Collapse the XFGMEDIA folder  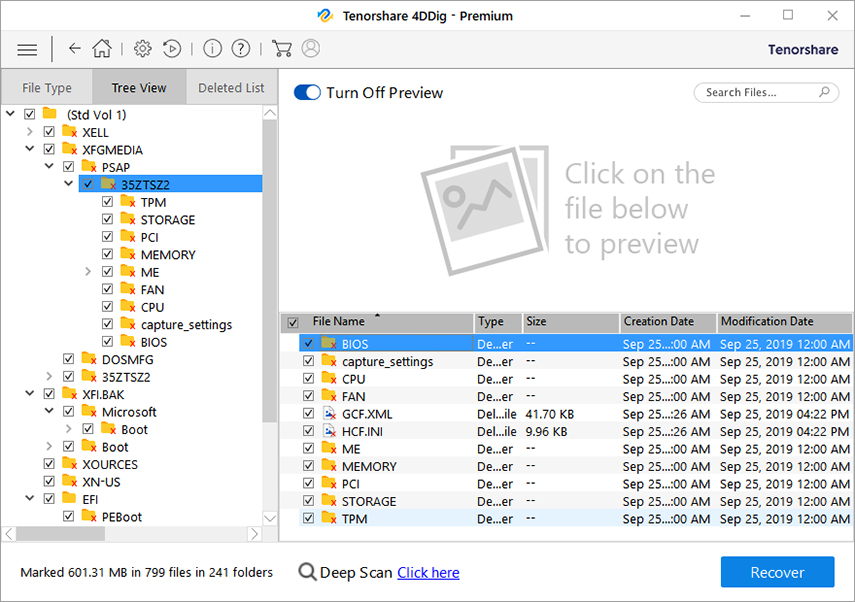(x=29, y=148)
